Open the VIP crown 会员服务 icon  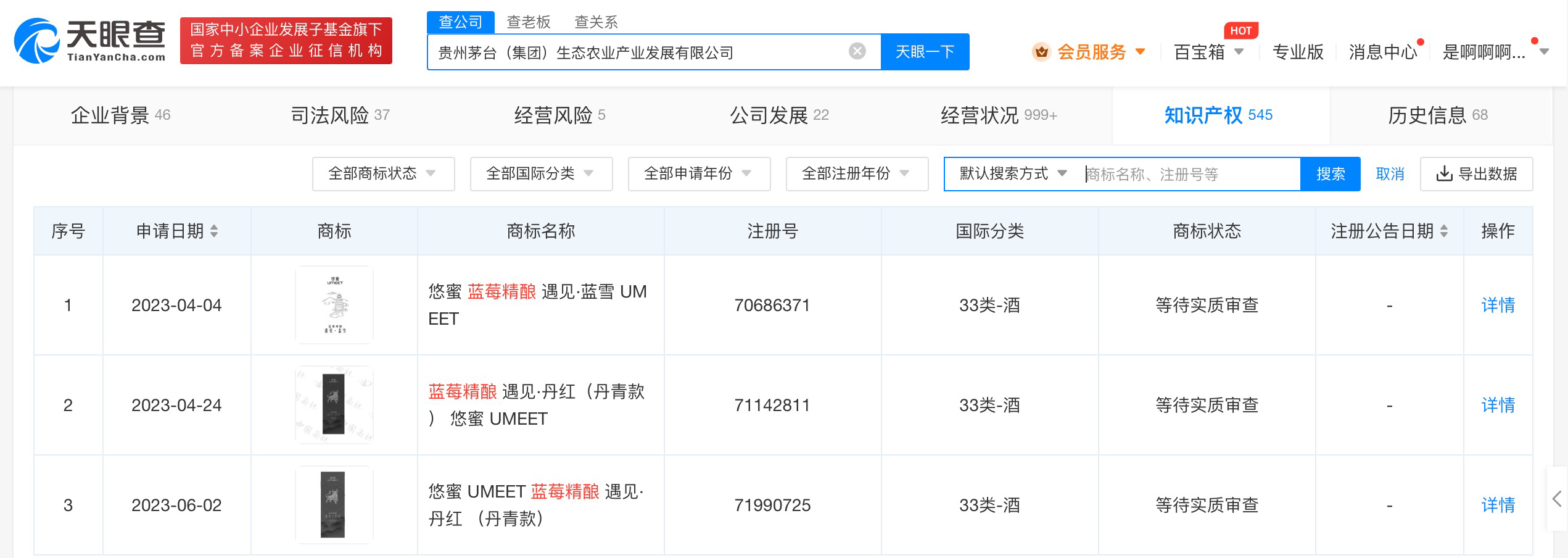[1041, 52]
